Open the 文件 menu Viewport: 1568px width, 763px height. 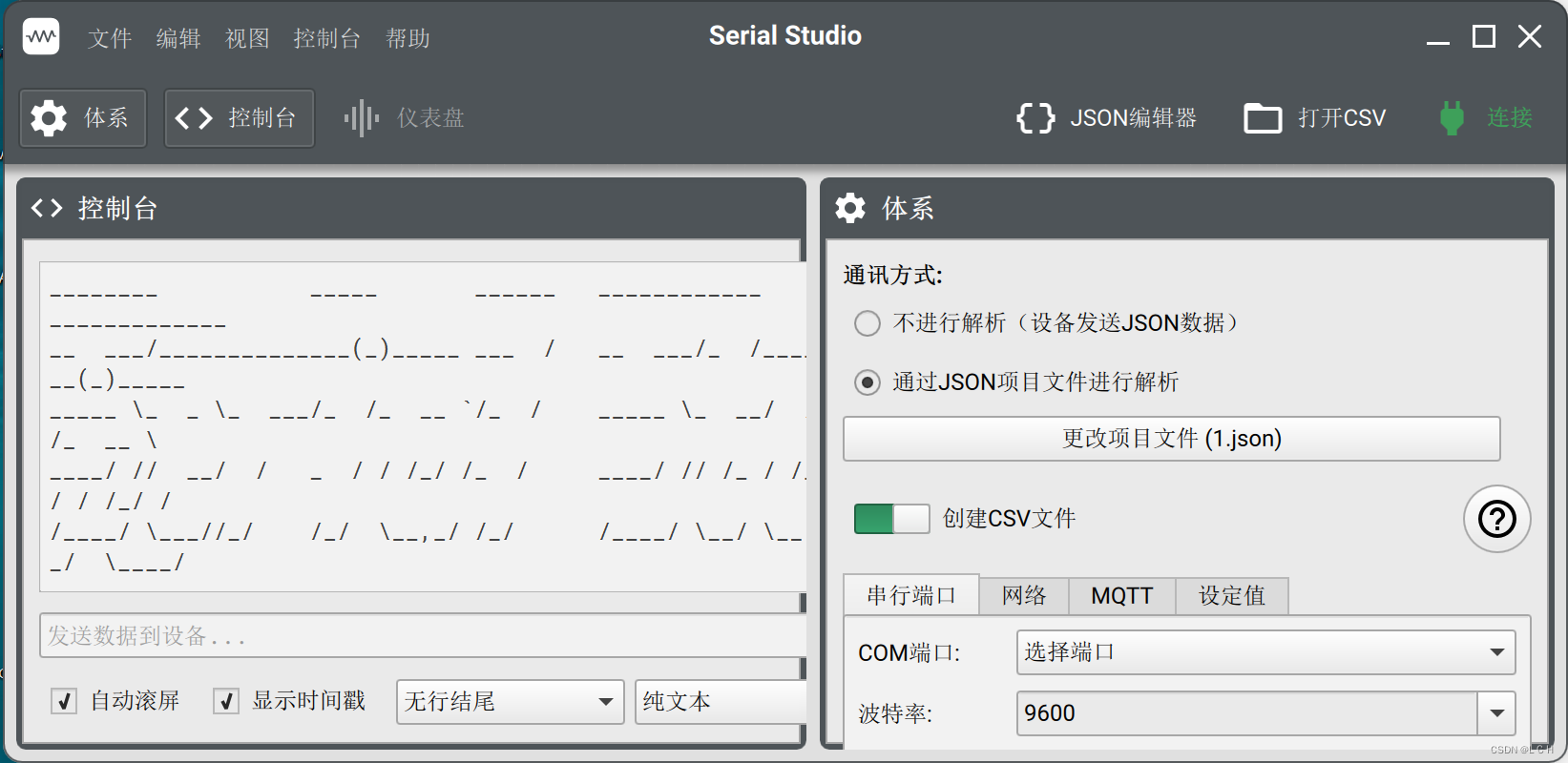click(x=110, y=38)
